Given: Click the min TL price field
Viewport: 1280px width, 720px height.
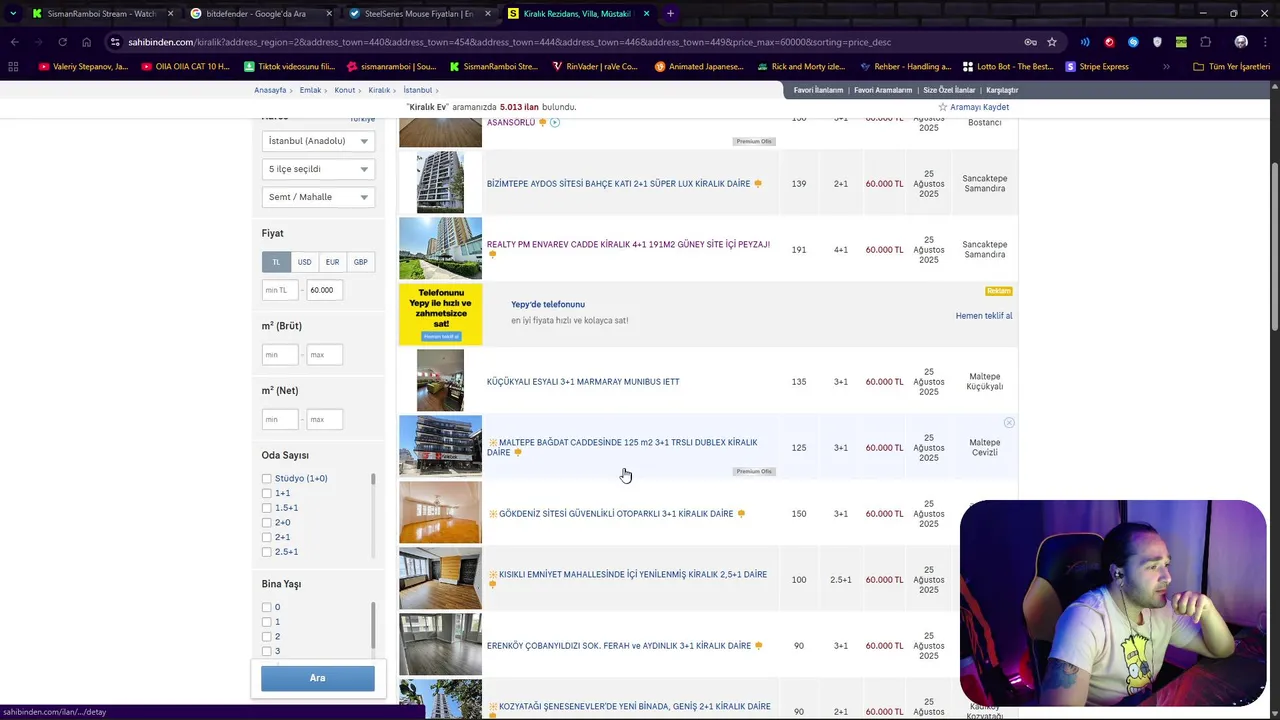Looking at the screenshot, I should click(280, 290).
